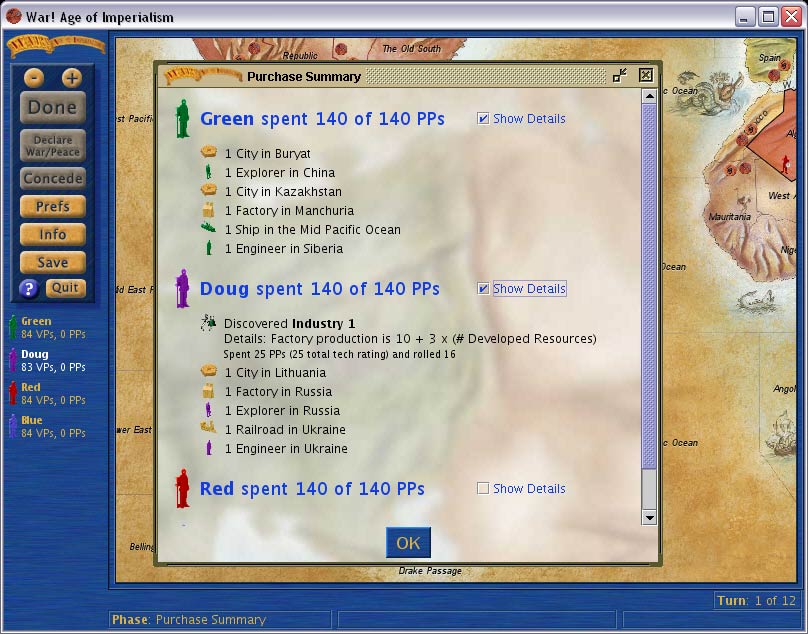Screen dimensions: 808x634
Task: Open the Prefs menu button
Action: (53, 207)
